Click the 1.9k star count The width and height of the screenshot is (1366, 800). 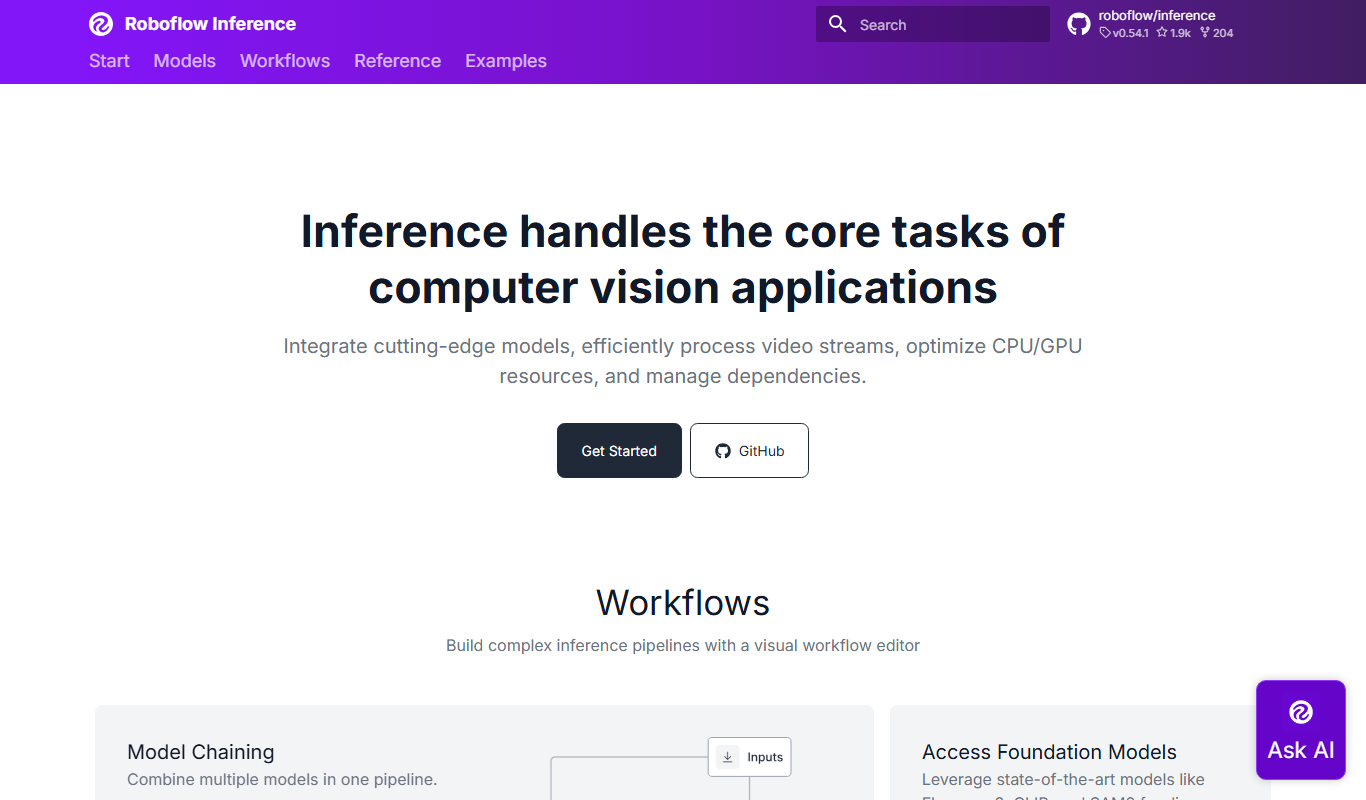(1174, 33)
